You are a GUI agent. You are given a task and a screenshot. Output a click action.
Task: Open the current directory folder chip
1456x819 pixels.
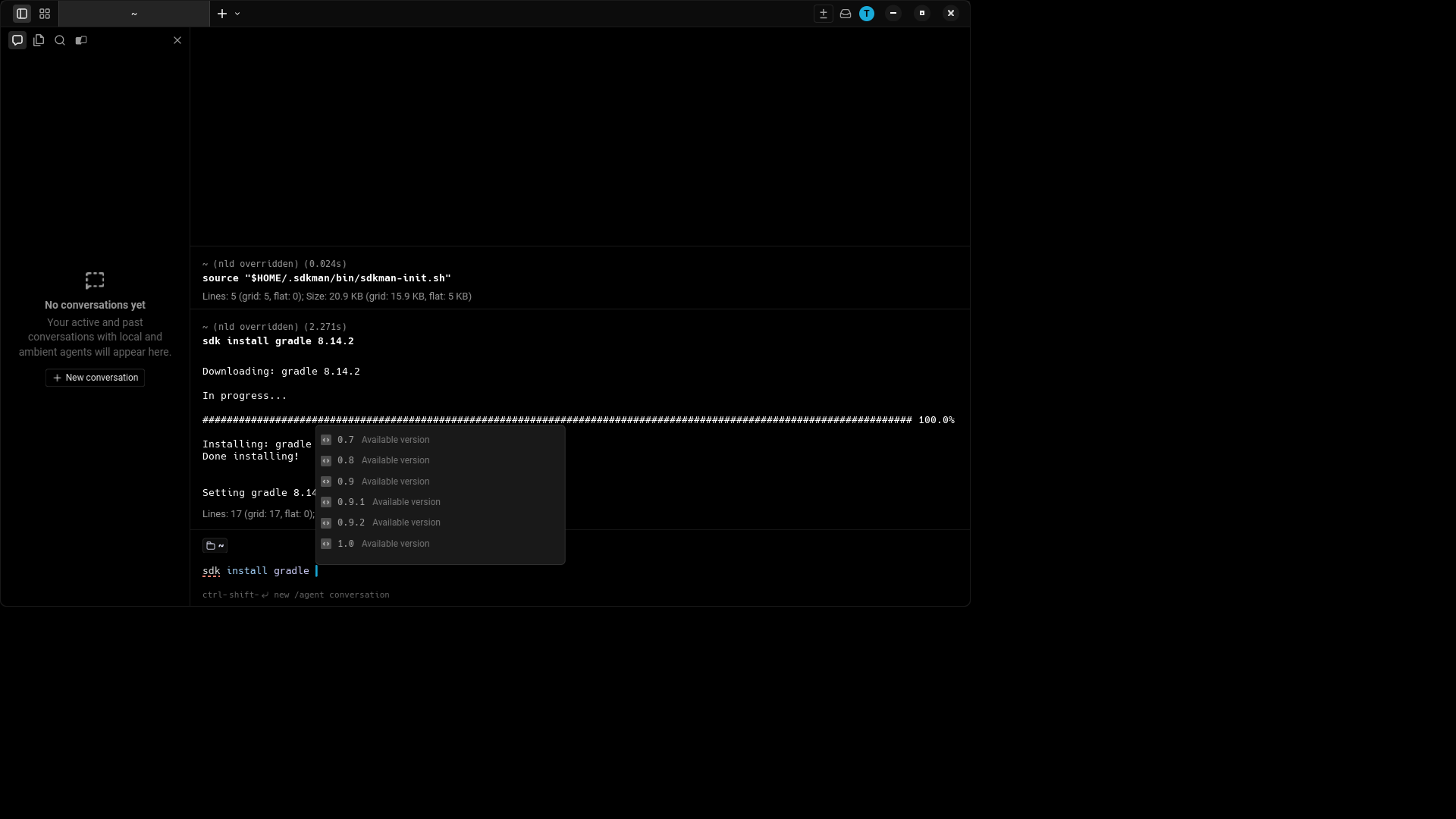pyautogui.click(x=215, y=545)
